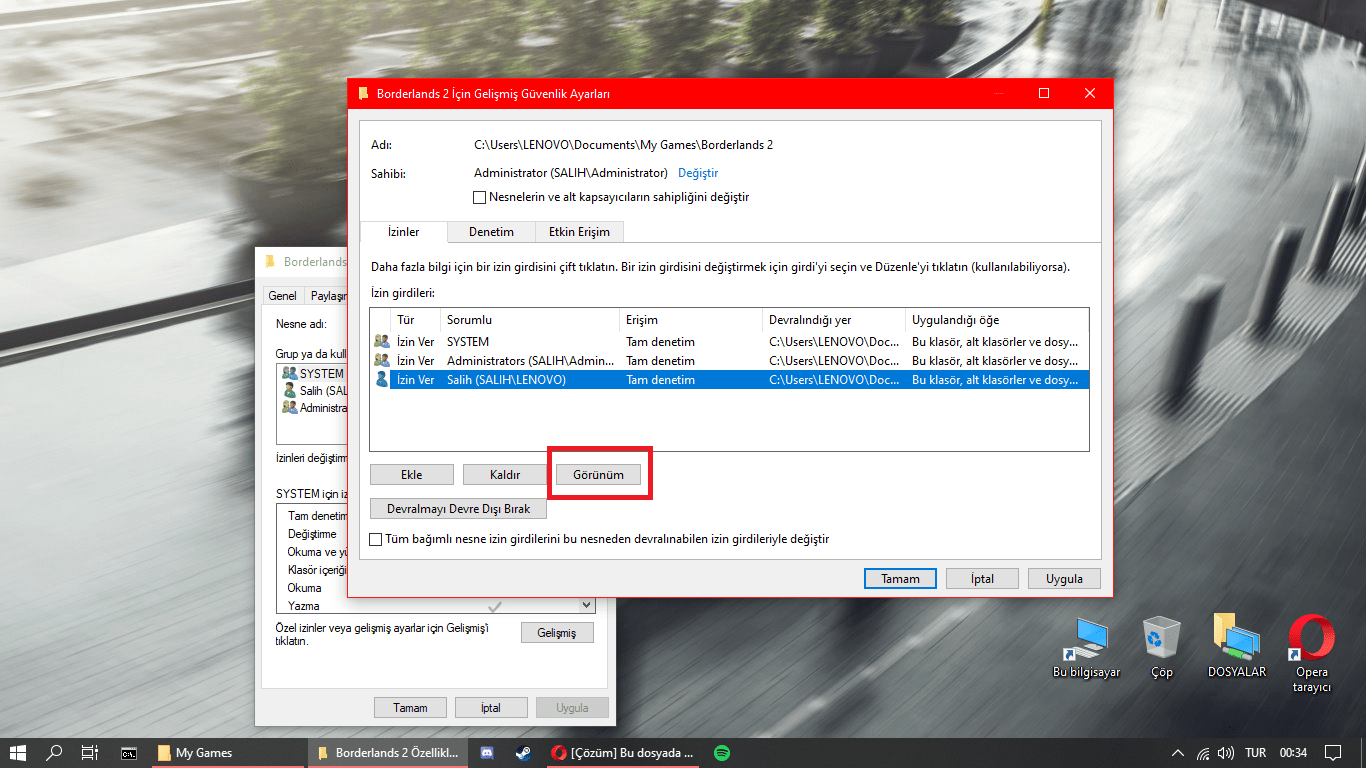Viewport: 1366px width, 768px height.
Task: Click the Gelişmiş button in Properties window
Action: 557,633
